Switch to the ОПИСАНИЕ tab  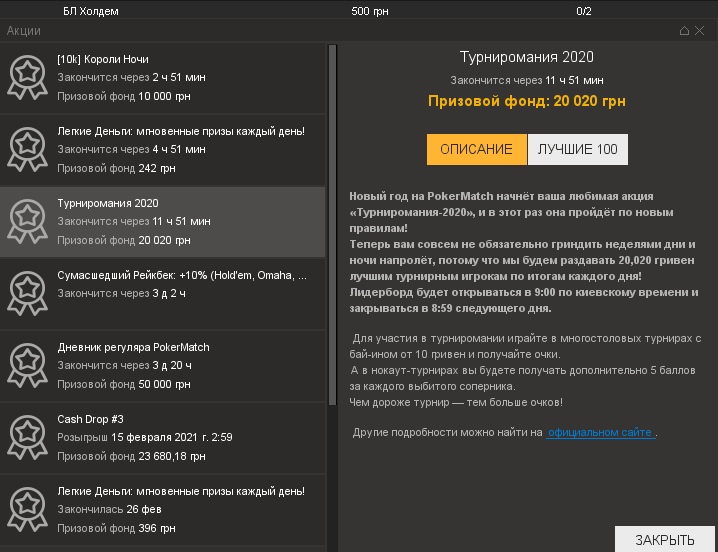point(477,149)
